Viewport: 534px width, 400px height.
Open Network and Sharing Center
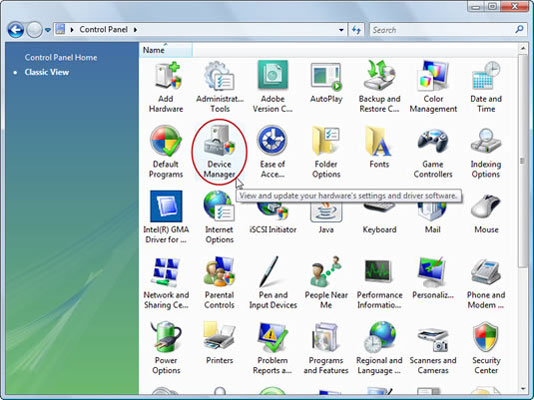tap(166, 283)
